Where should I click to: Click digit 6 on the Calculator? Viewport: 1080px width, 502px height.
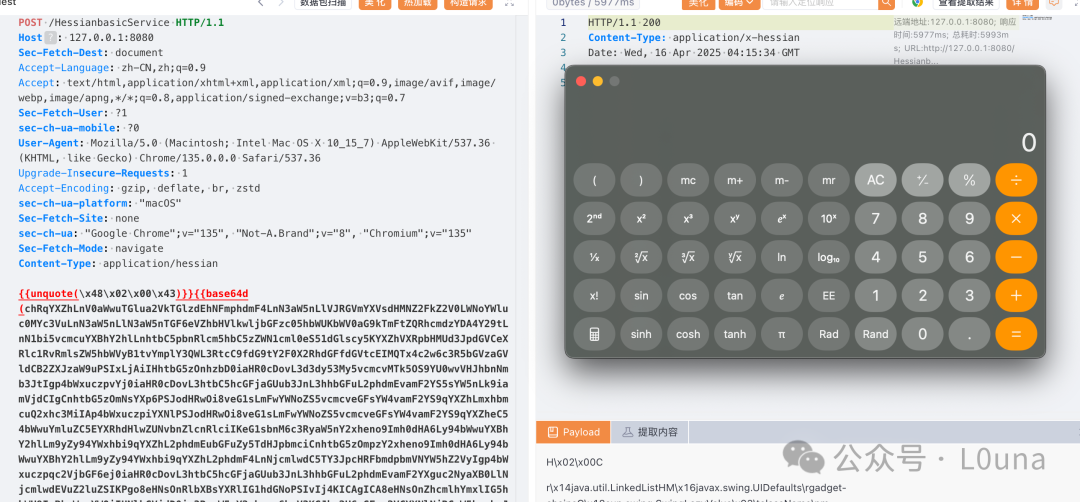click(969, 257)
